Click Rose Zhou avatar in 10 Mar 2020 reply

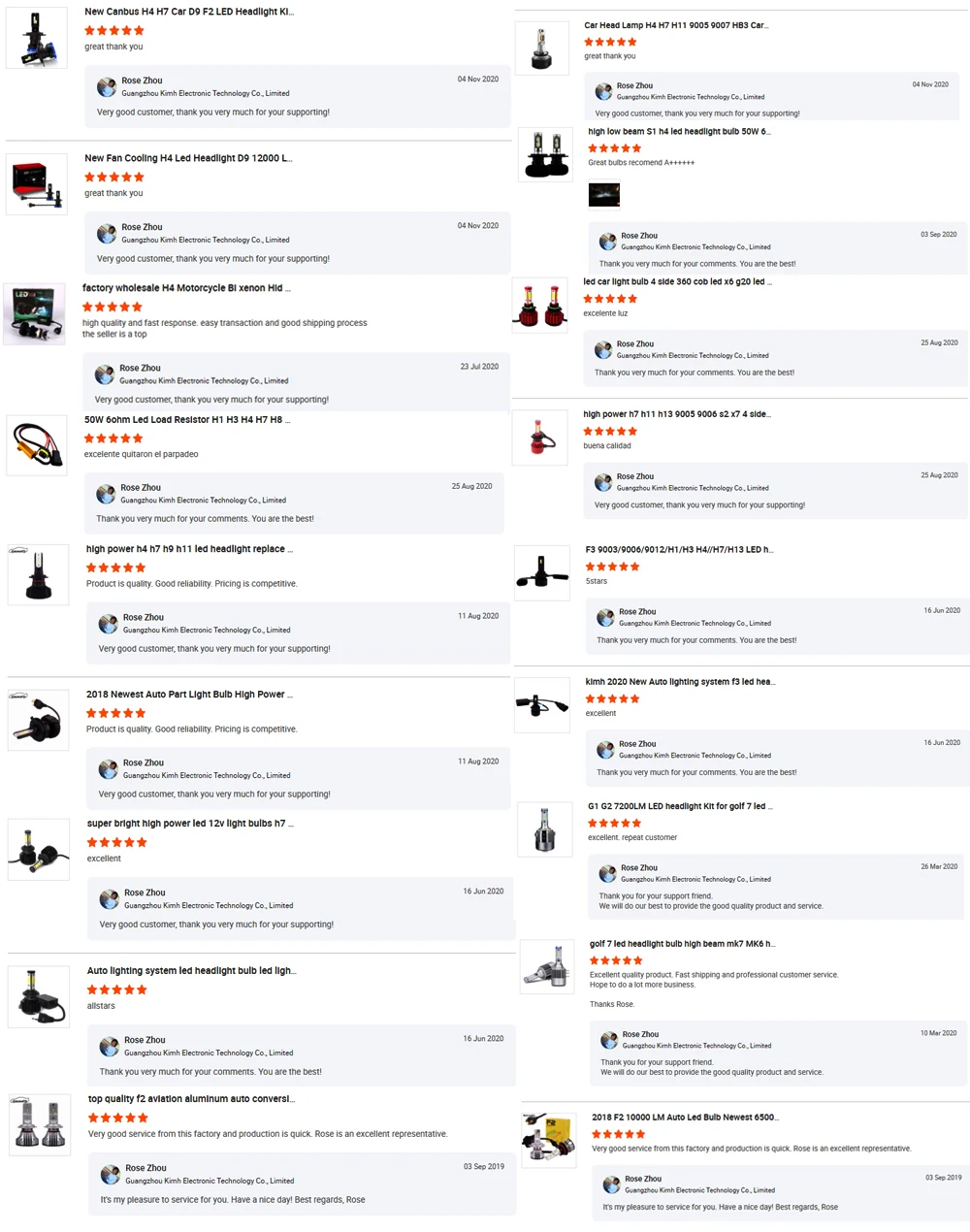[609, 1040]
